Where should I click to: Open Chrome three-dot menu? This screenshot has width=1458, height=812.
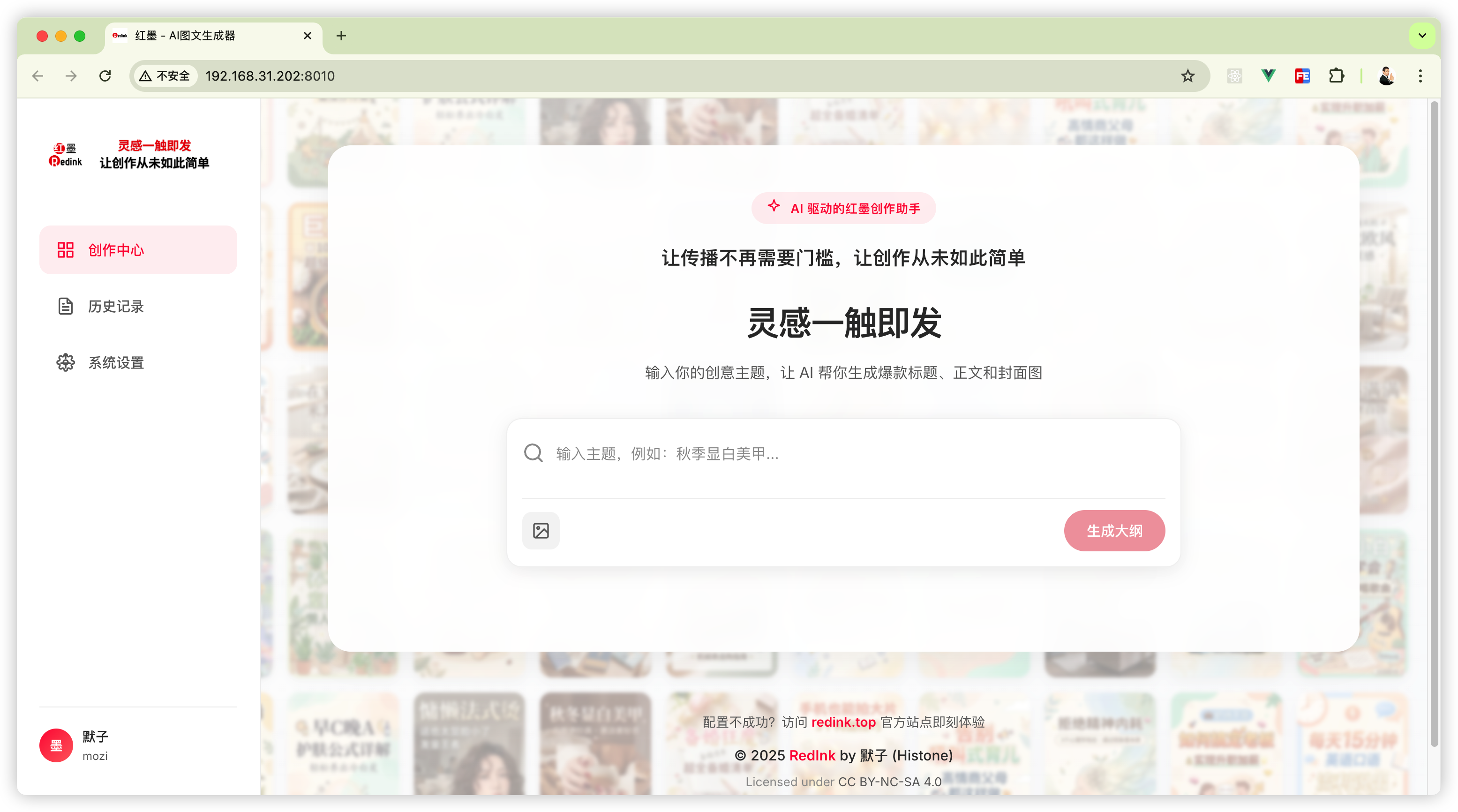1420,76
